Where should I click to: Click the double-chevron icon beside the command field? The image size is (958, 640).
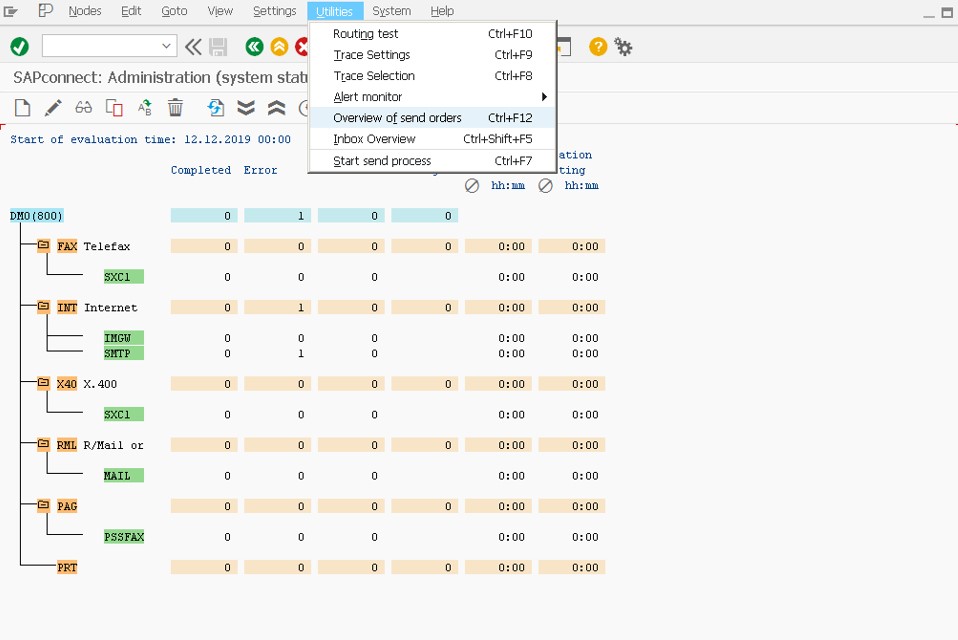pos(193,46)
